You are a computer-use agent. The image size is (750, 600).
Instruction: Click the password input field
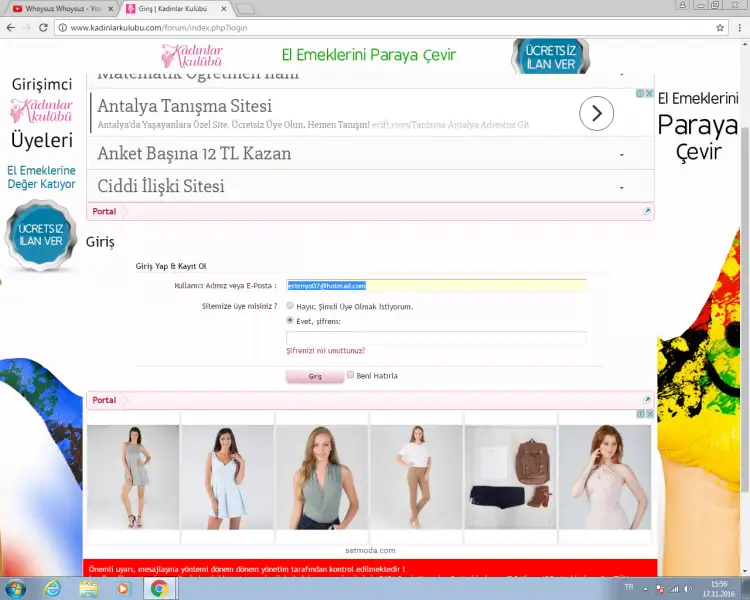pyautogui.click(x=436, y=338)
